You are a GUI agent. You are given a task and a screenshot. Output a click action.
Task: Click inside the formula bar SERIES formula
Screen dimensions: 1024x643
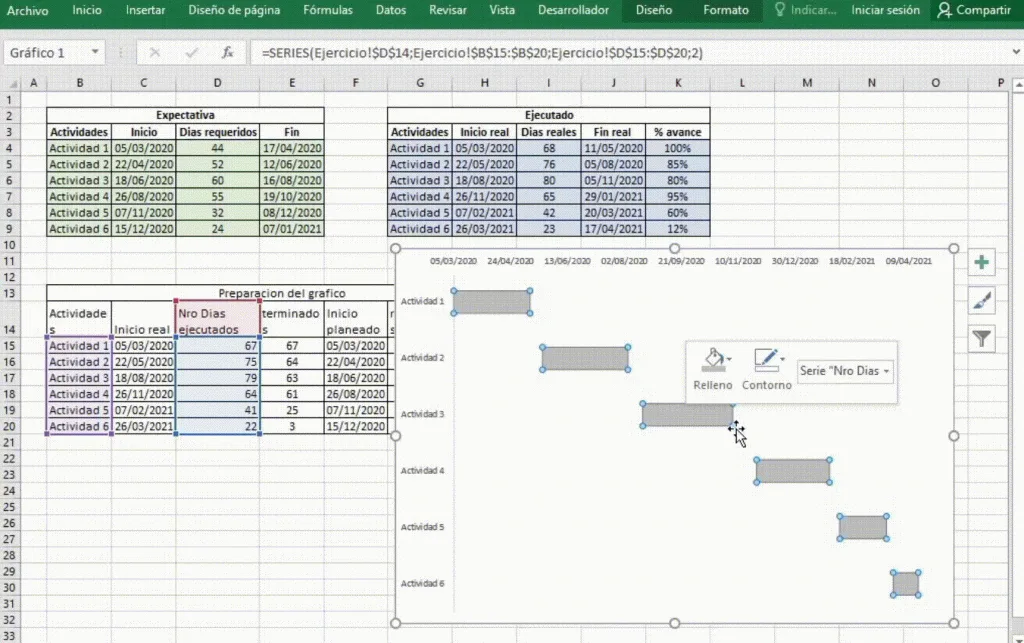[x=482, y=53]
